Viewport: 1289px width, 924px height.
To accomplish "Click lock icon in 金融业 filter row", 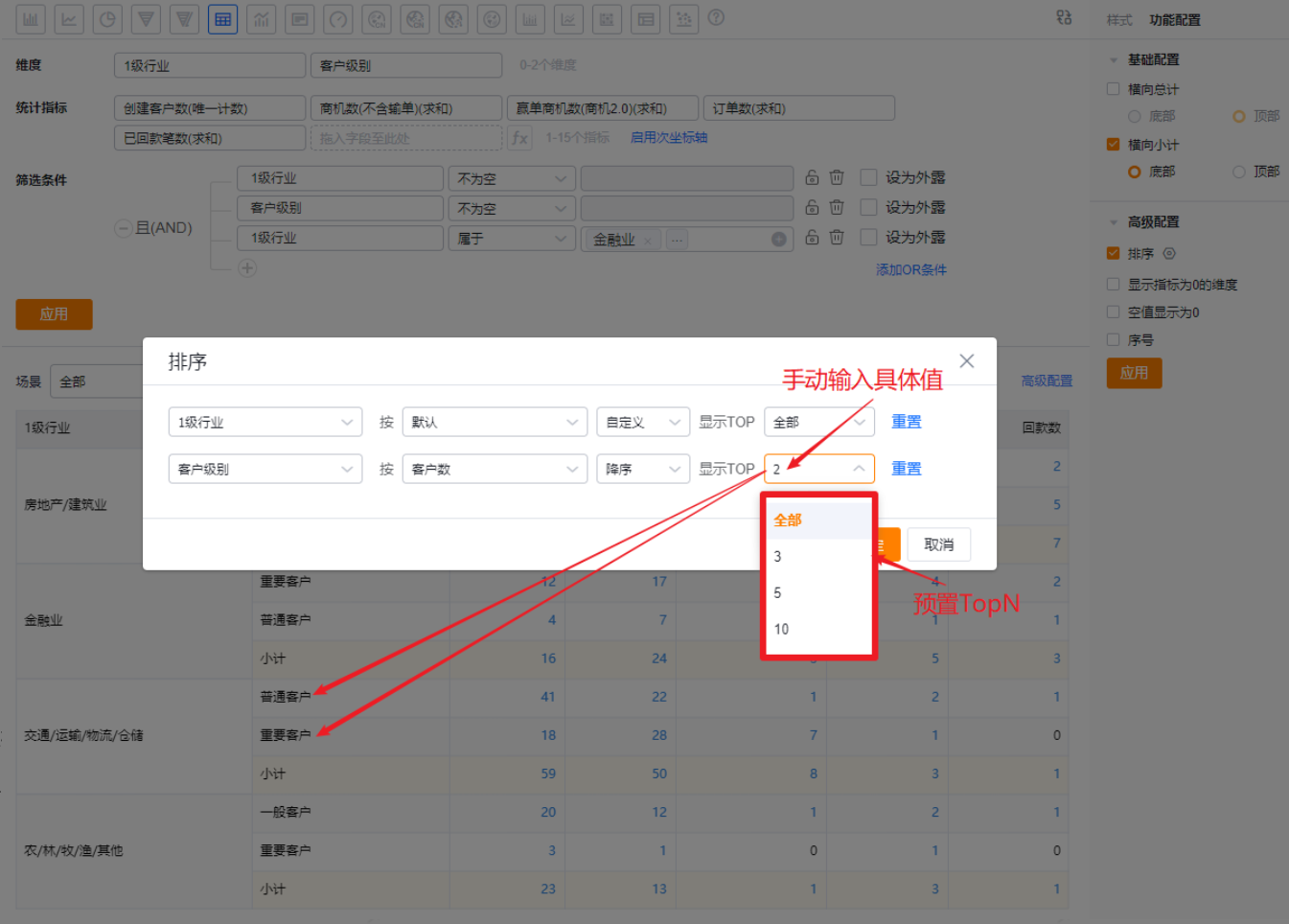I will point(812,237).
